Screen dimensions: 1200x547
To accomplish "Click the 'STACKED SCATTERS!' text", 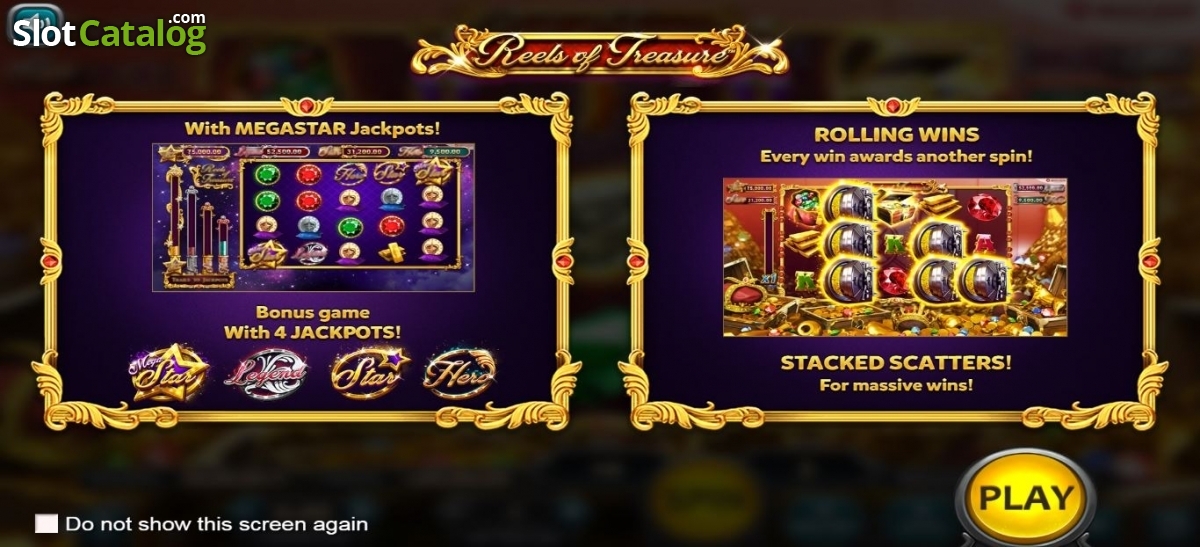I will tap(896, 363).
